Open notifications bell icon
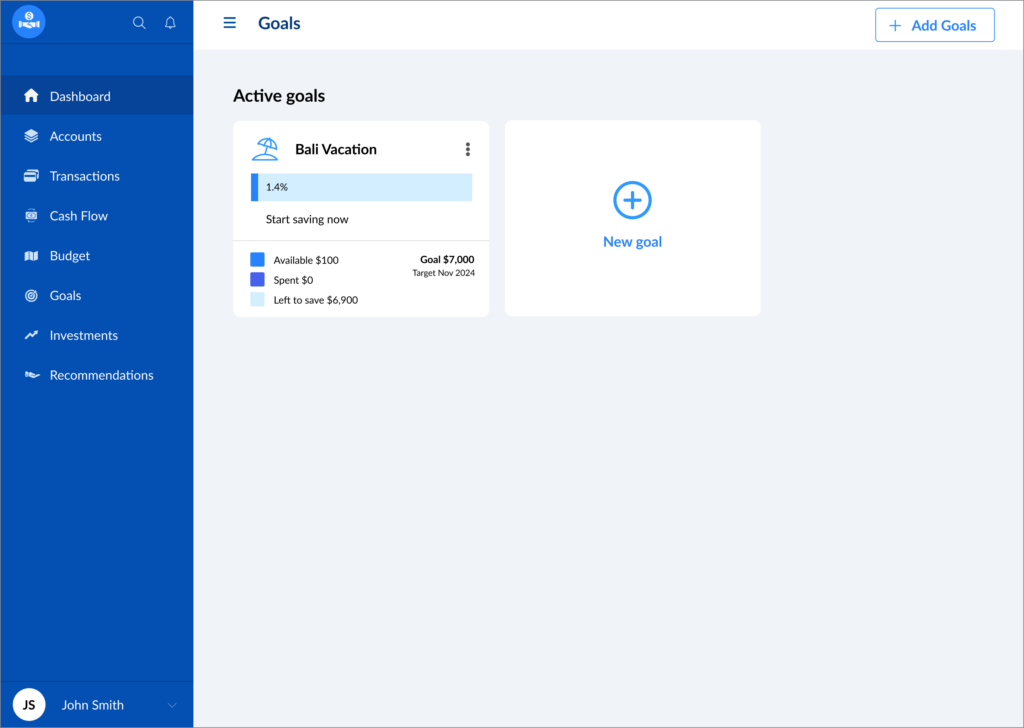Viewport: 1024px width, 728px height. point(170,23)
